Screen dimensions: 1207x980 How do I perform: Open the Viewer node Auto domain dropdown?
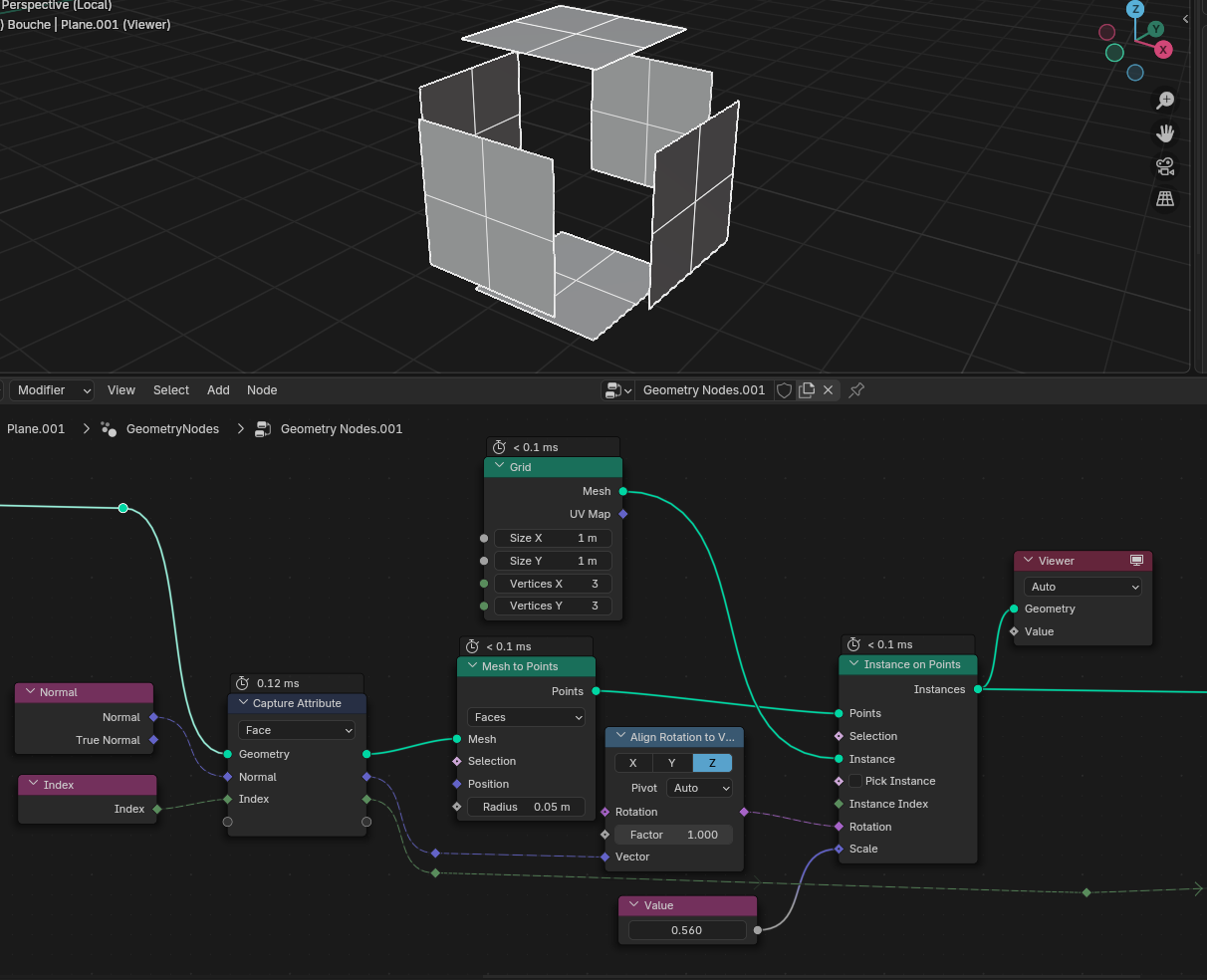pos(1083,587)
